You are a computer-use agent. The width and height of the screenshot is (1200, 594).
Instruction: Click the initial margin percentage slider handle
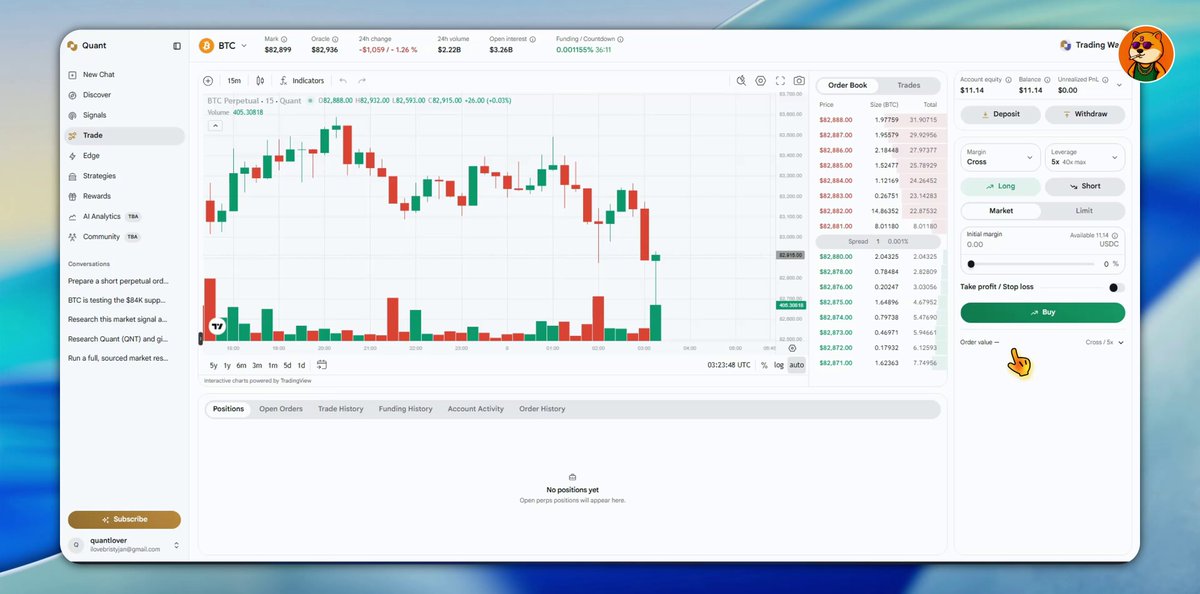(x=971, y=264)
